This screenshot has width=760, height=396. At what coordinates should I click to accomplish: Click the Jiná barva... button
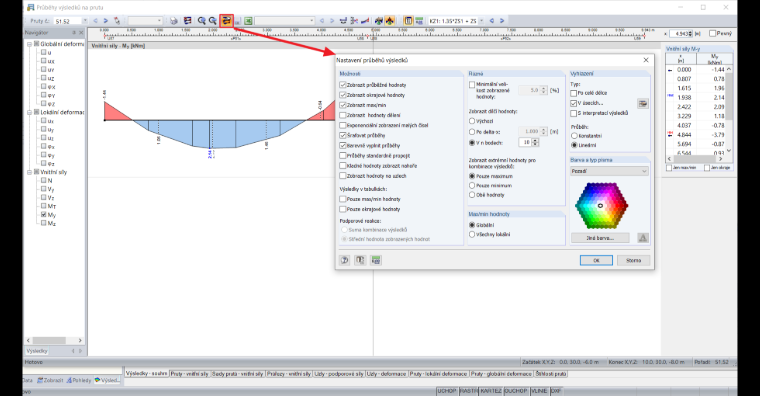coord(600,238)
